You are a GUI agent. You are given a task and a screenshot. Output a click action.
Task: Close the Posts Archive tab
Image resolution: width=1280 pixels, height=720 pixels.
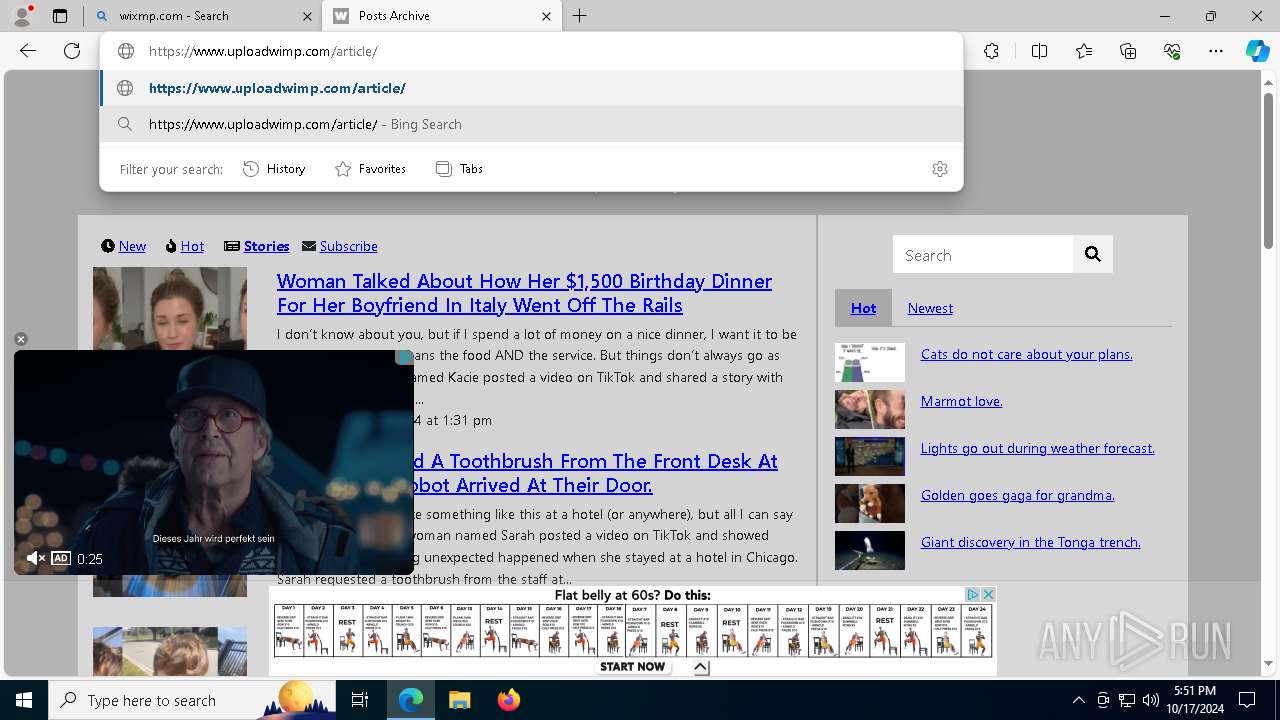tap(546, 16)
